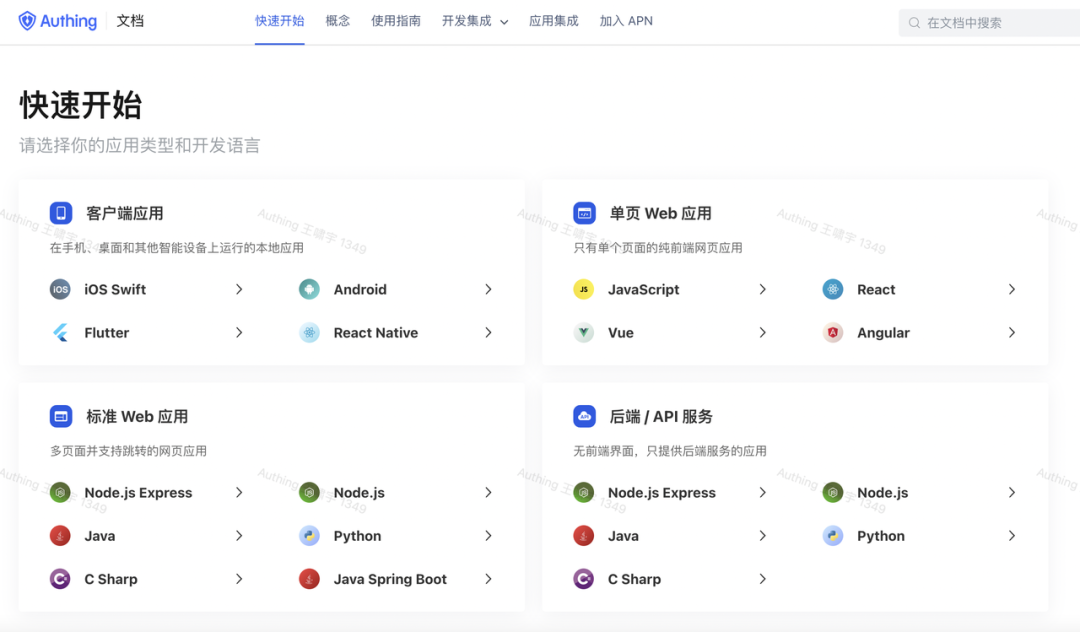Click Python icon under 标准 Web 应用
The height and width of the screenshot is (632, 1080).
309,536
